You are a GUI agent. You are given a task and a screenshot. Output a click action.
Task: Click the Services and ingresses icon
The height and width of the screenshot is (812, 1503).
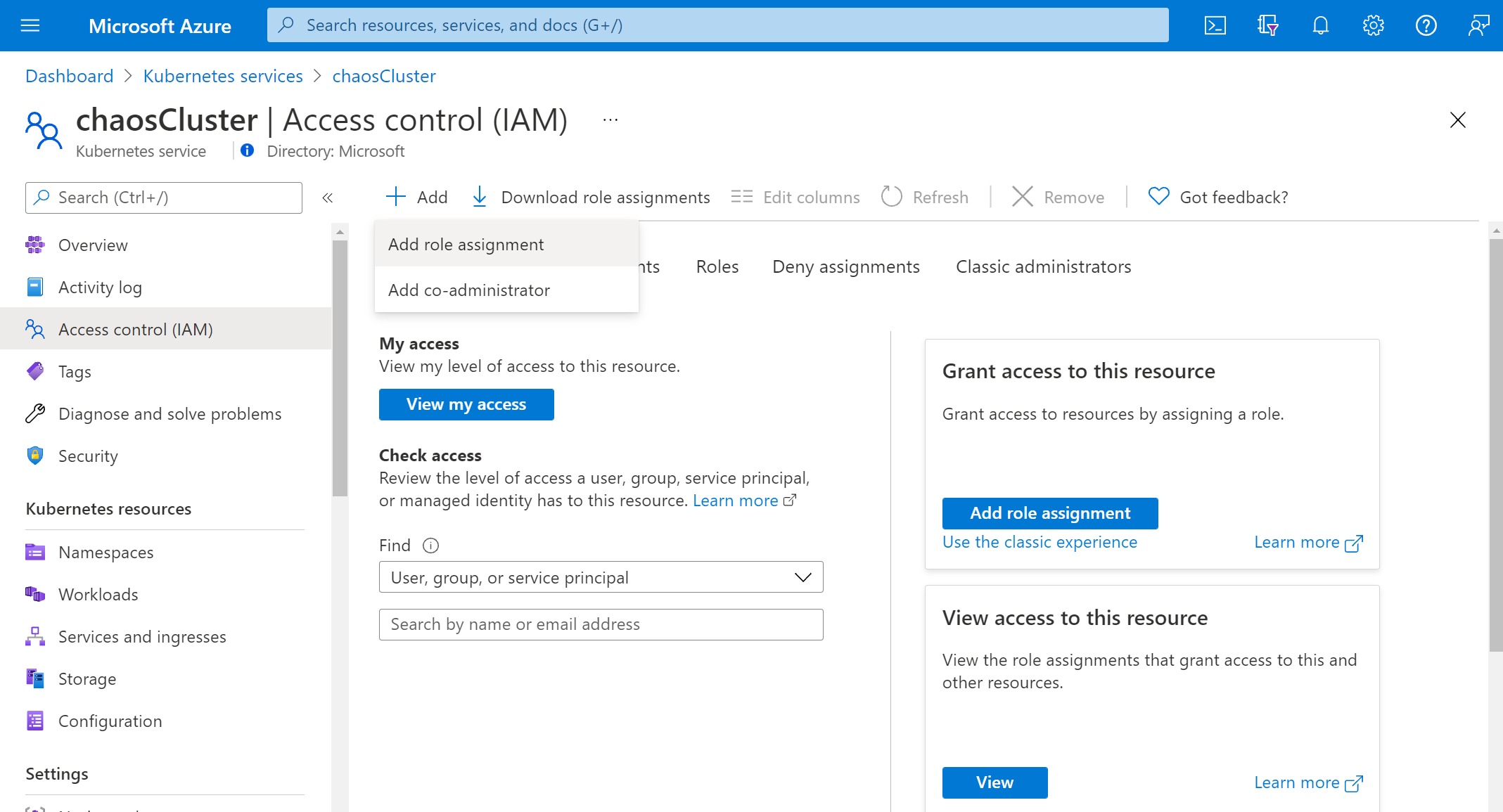point(33,637)
